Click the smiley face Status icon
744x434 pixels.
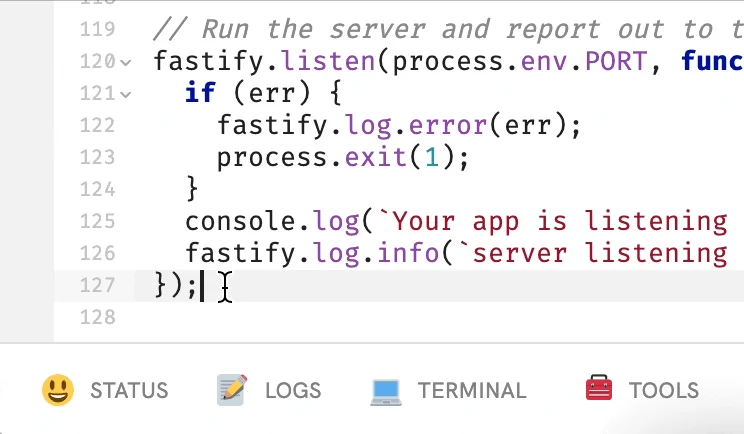[x=58, y=390]
